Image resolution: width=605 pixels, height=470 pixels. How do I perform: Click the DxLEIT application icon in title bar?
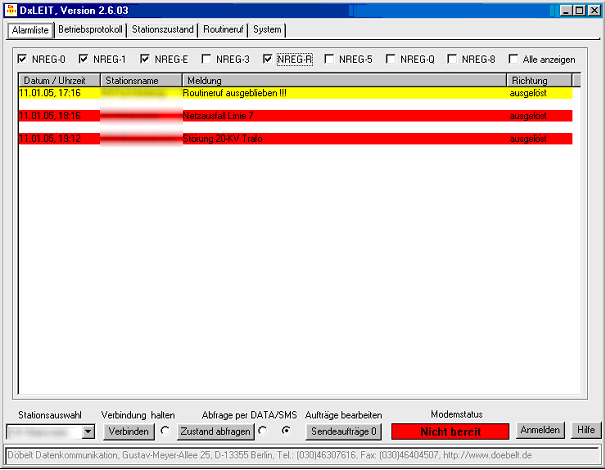point(11,10)
